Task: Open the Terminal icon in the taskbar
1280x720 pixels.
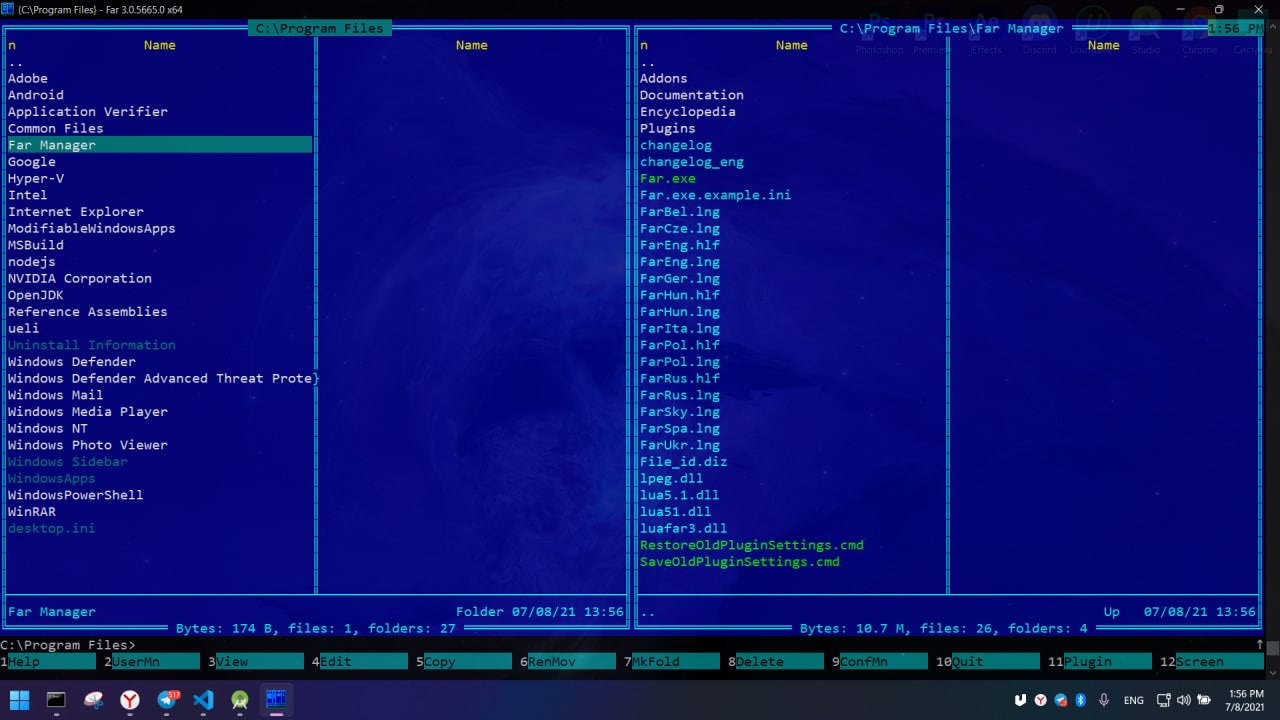Action: point(56,700)
